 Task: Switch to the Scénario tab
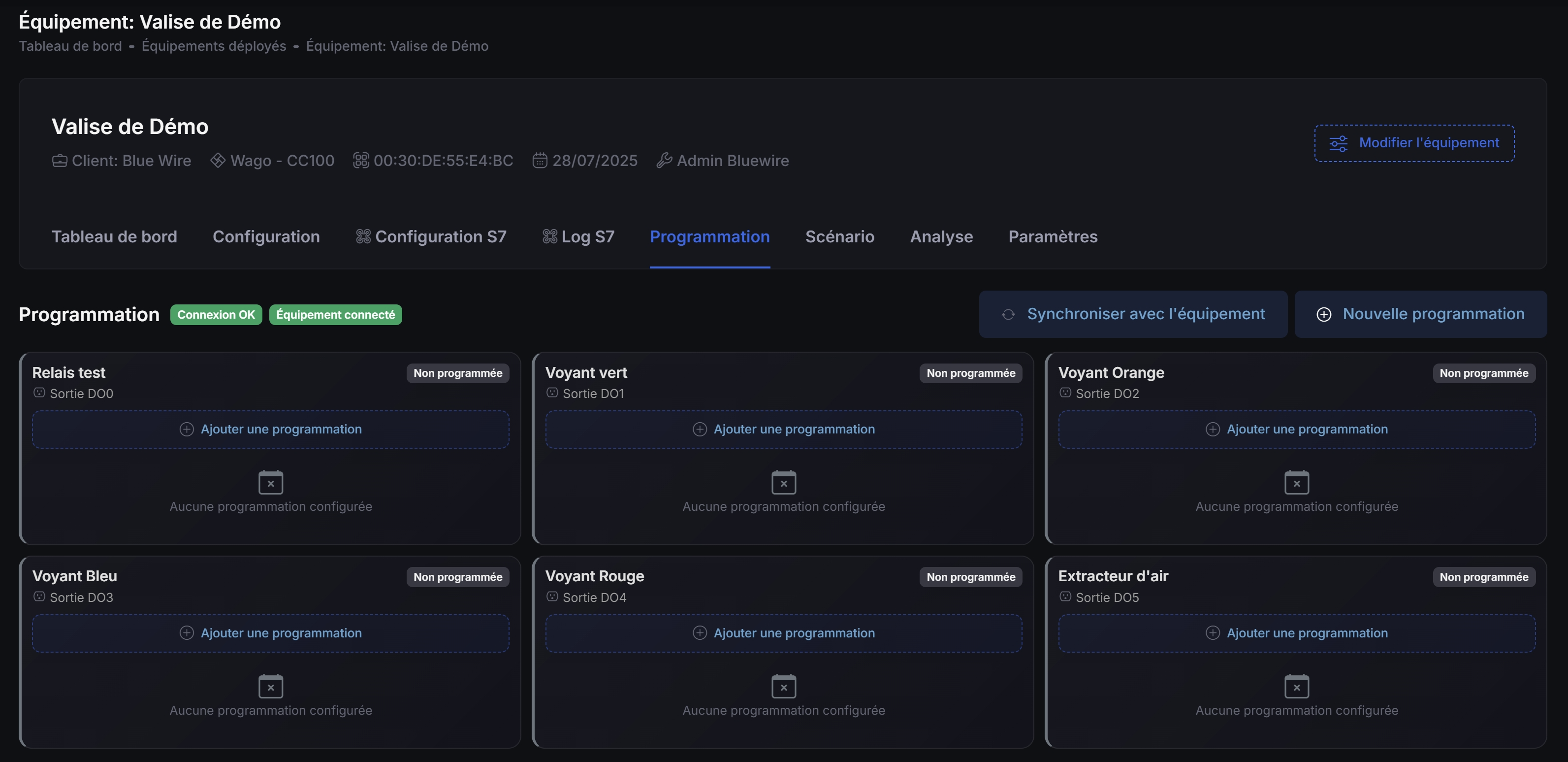tap(839, 236)
